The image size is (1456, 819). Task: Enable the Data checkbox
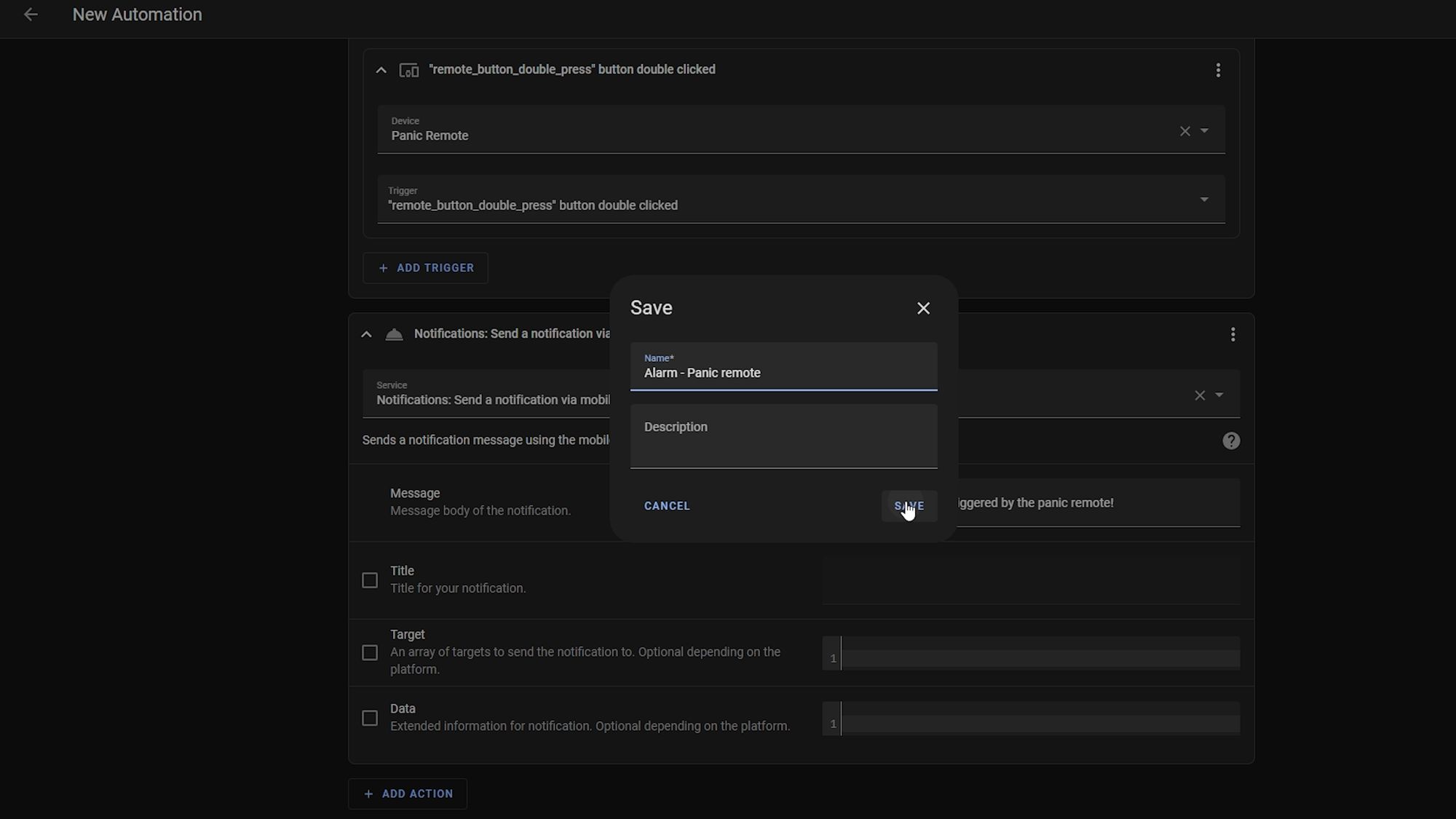pos(370,718)
